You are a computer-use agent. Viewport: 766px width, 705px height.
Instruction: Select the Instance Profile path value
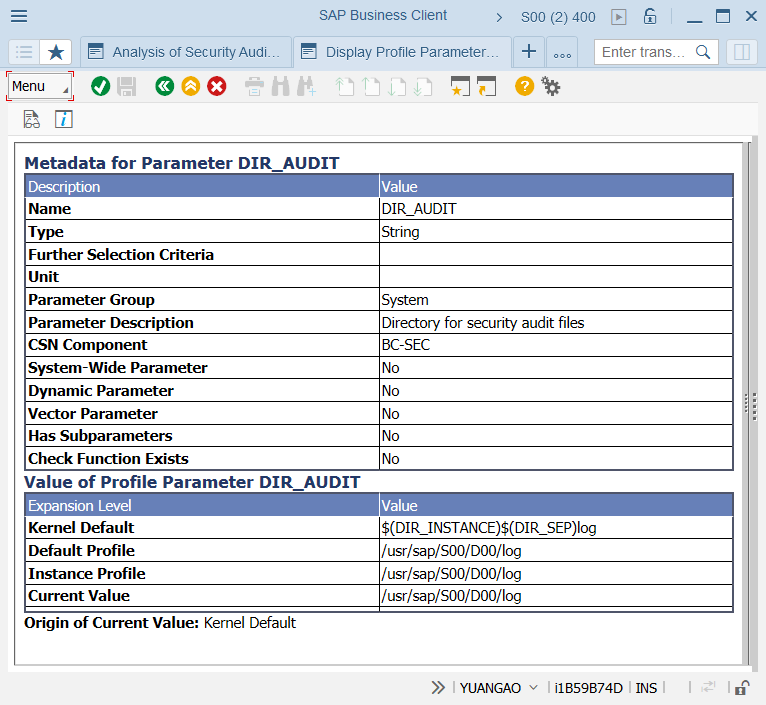click(x=556, y=574)
